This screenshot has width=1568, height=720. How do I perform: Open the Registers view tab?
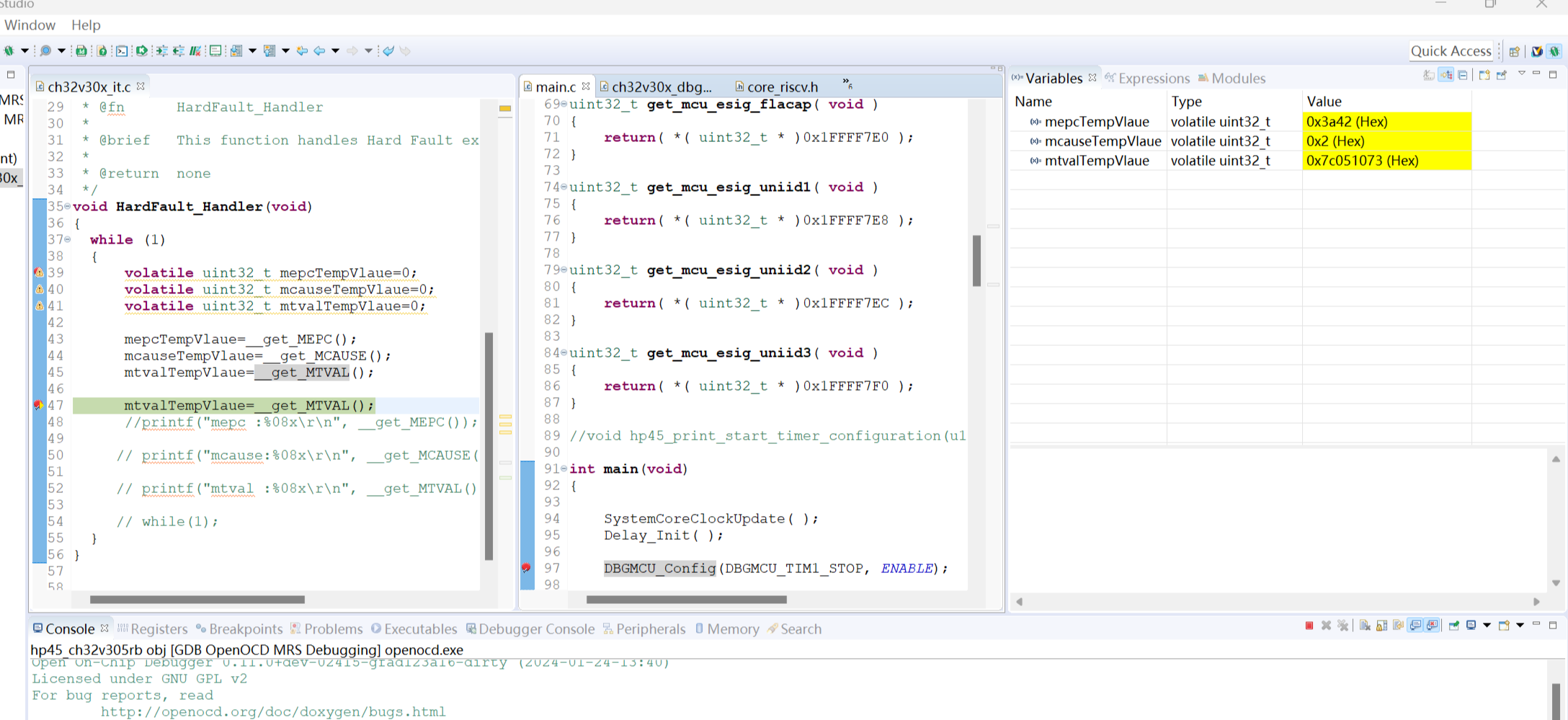[x=152, y=628]
